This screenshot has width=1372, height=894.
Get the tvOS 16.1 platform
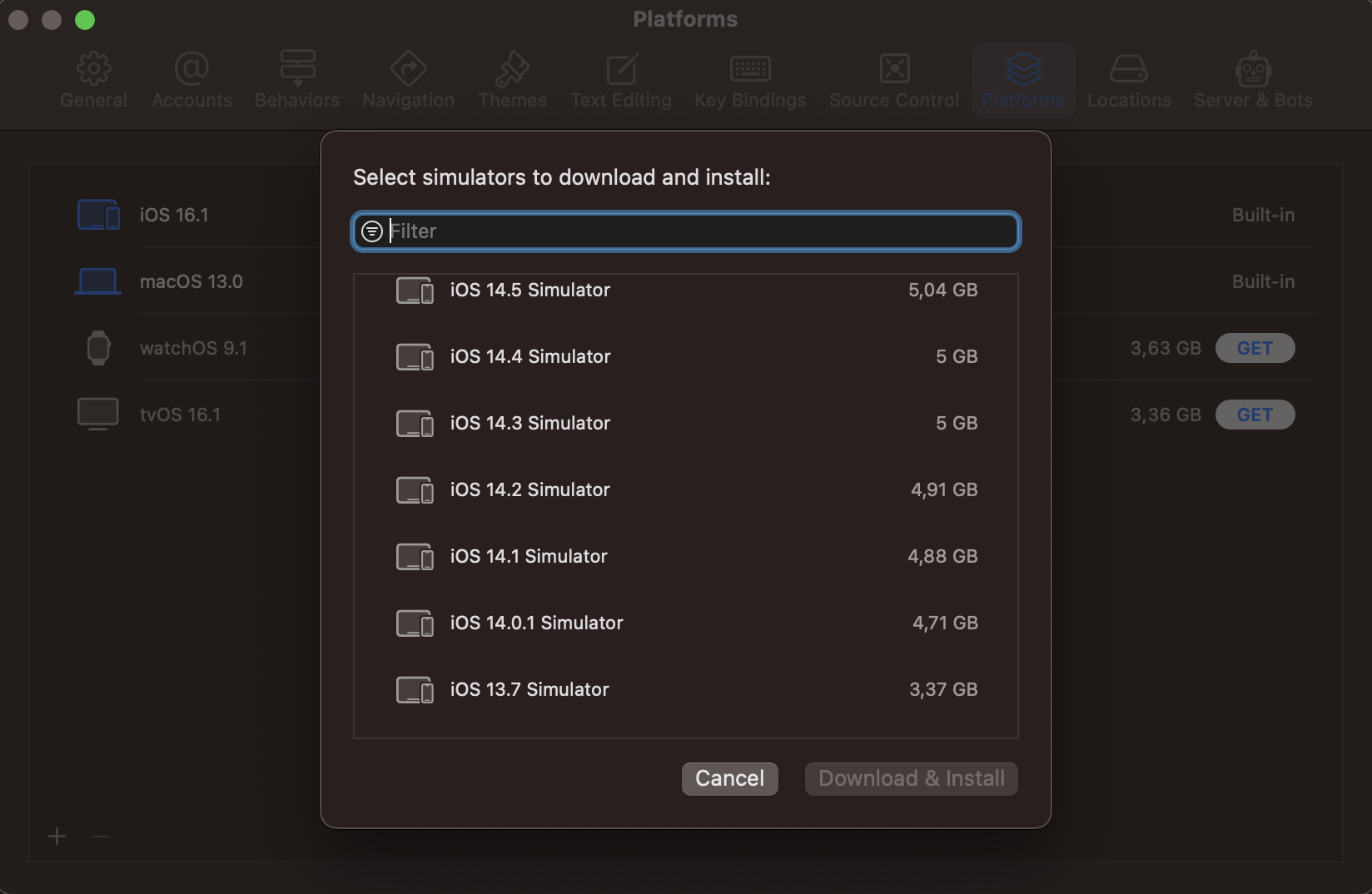[1255, 415]
